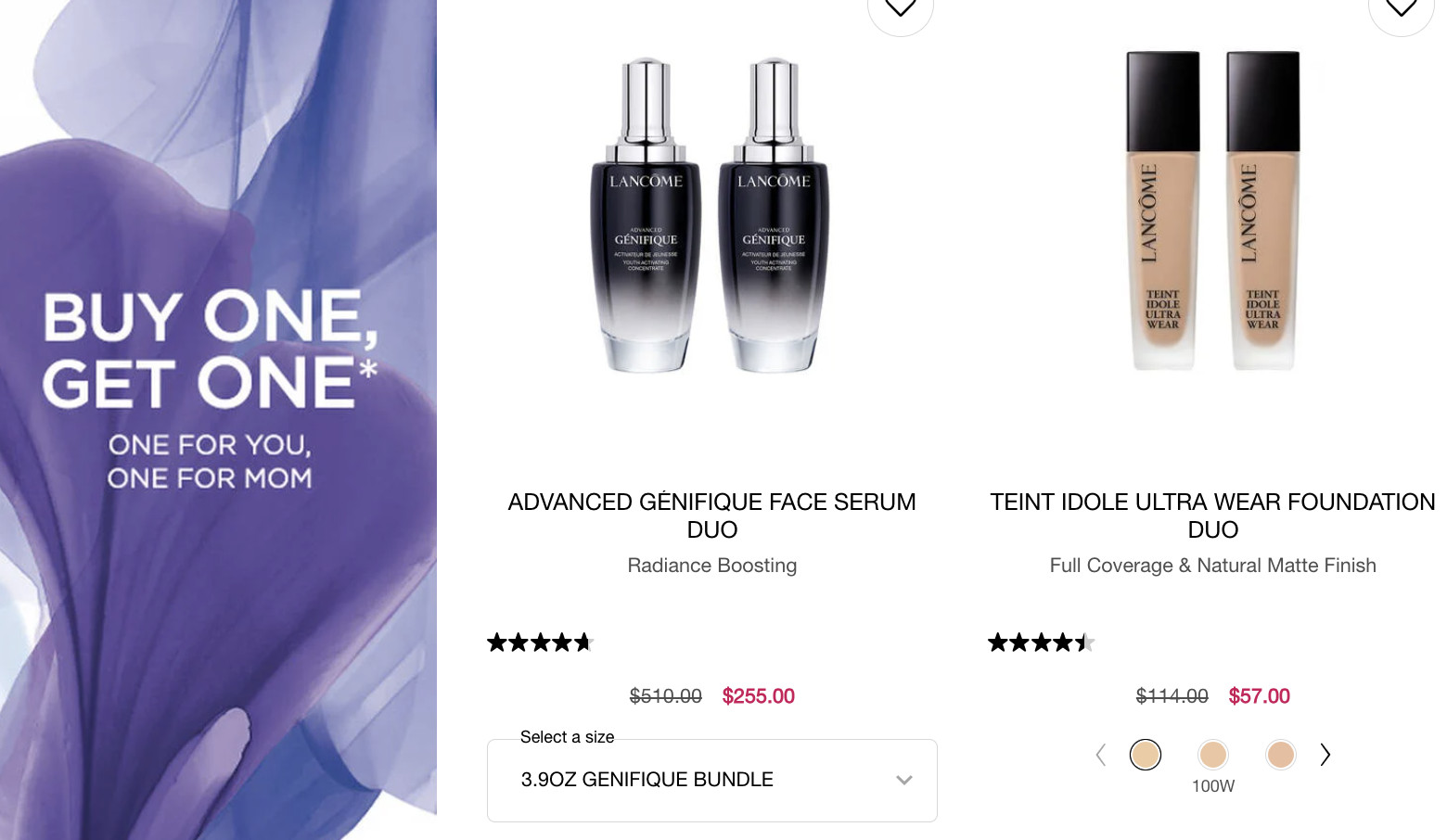1447x840 pixels.
Task: Select the first 100W shade swatch
Action: click(x=1146, y=755)
